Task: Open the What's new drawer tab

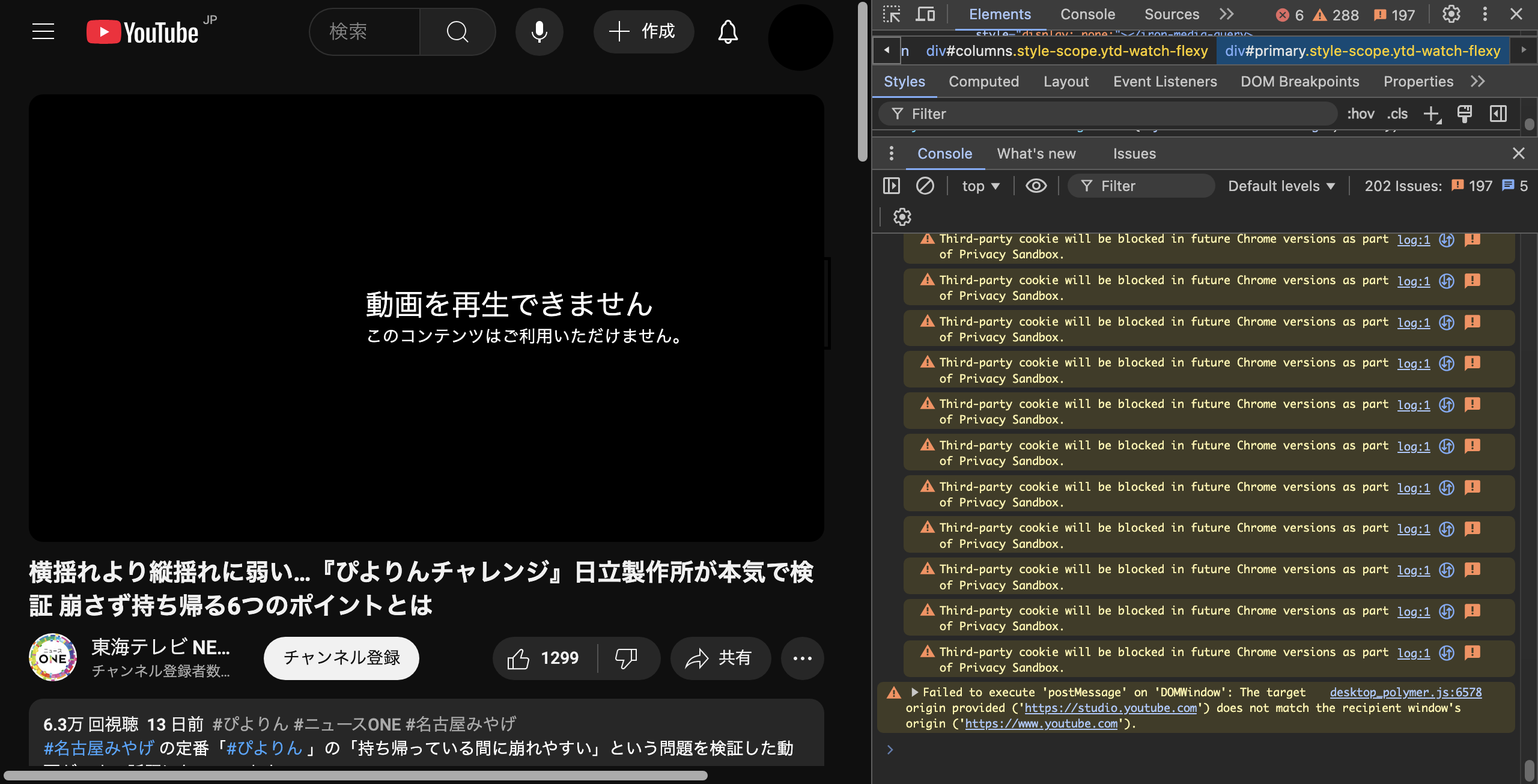Action: [x=1036, y=154]
